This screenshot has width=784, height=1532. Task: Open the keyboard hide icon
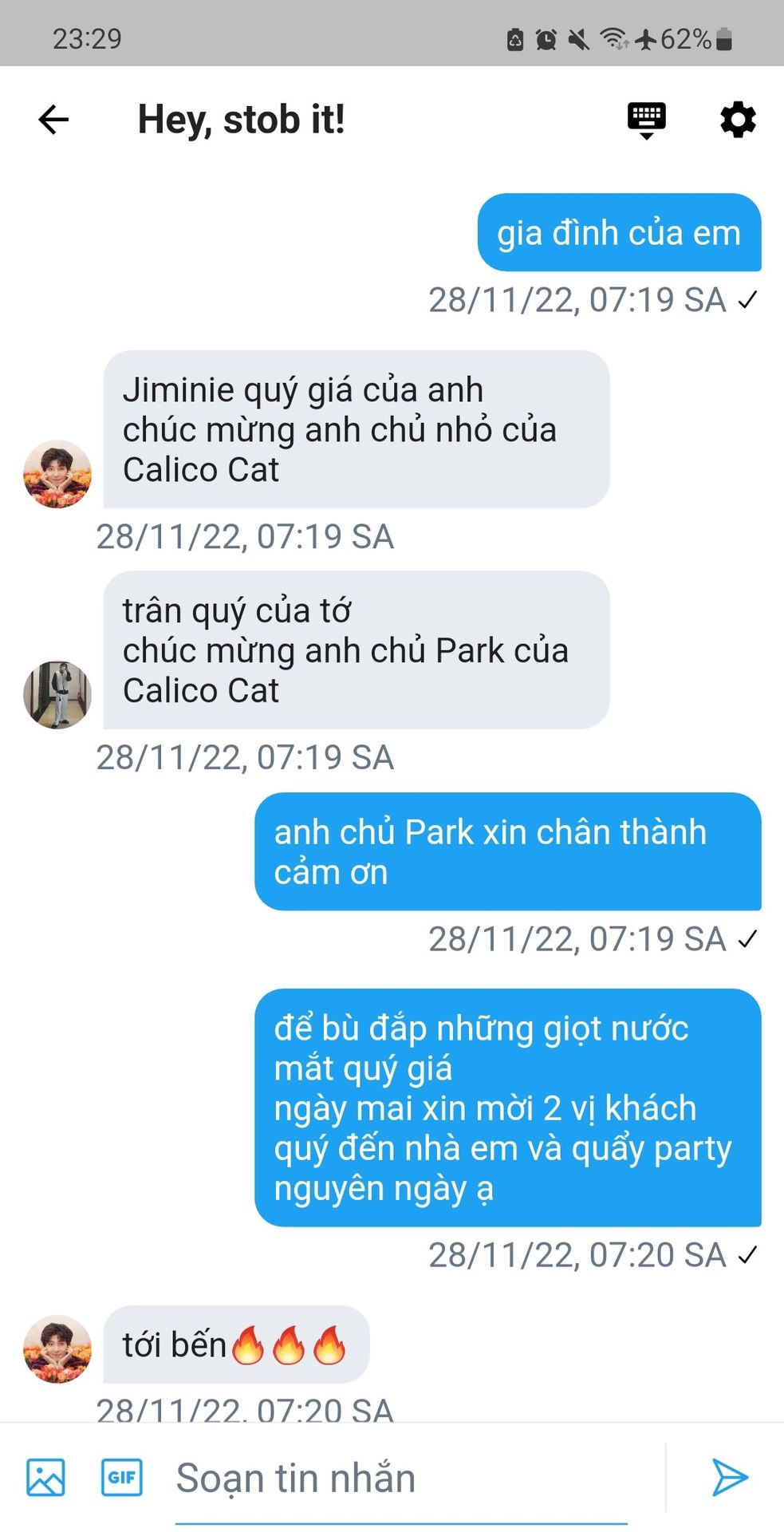pos(647,120)
